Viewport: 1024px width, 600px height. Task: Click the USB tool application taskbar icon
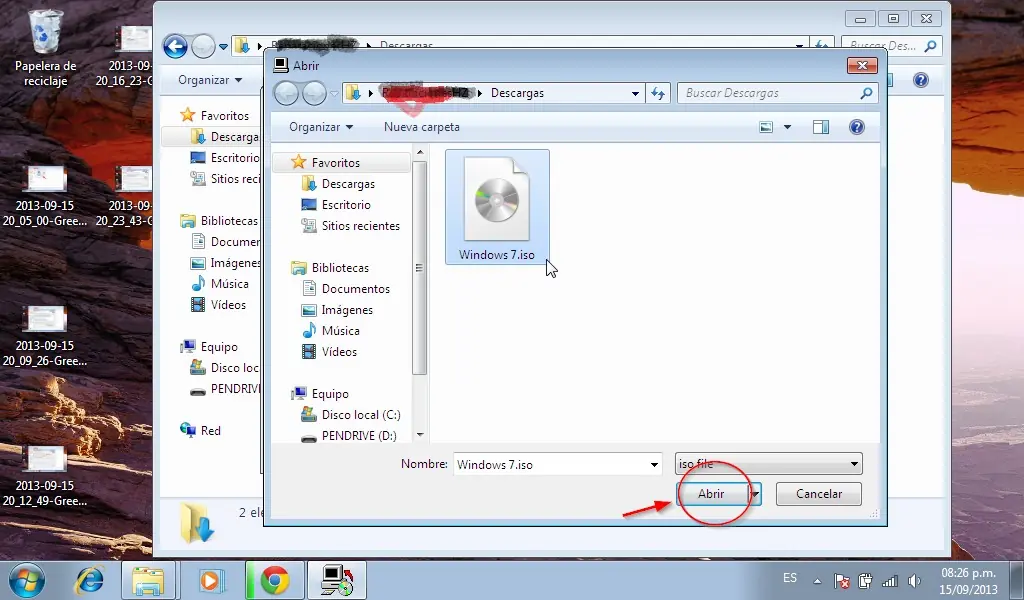[x=337, y=580]
